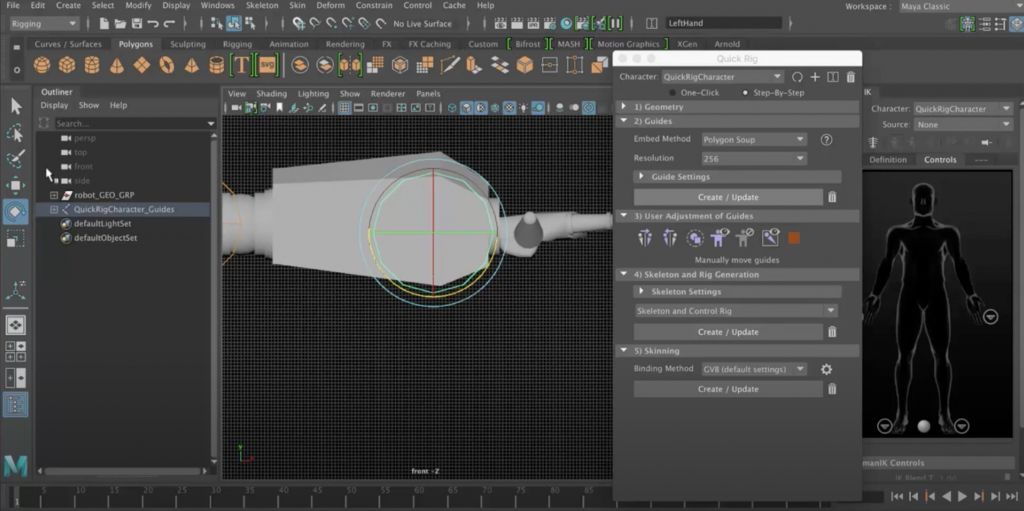Create polygon 3D type text with T icon
The height and width of the screenshot is (511, 1024).
pyautogui.click(x=241, y=65)
